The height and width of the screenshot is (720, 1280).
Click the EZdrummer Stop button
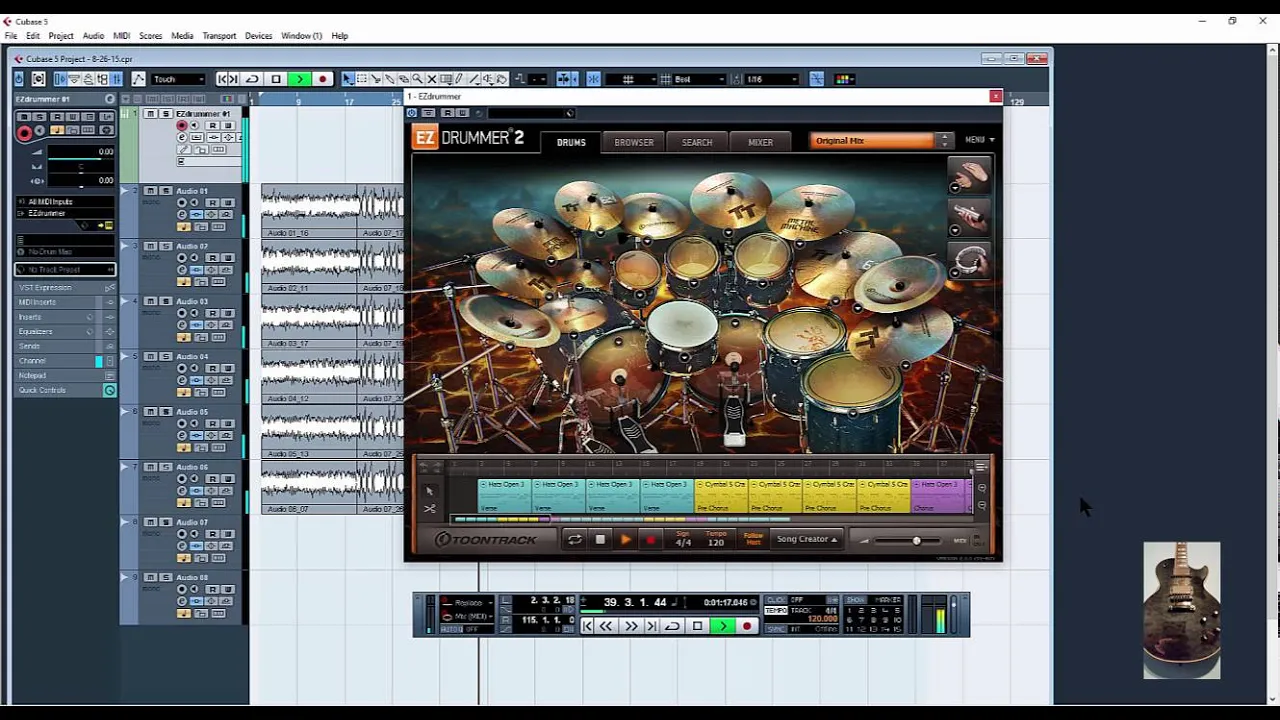pos(600,540)
